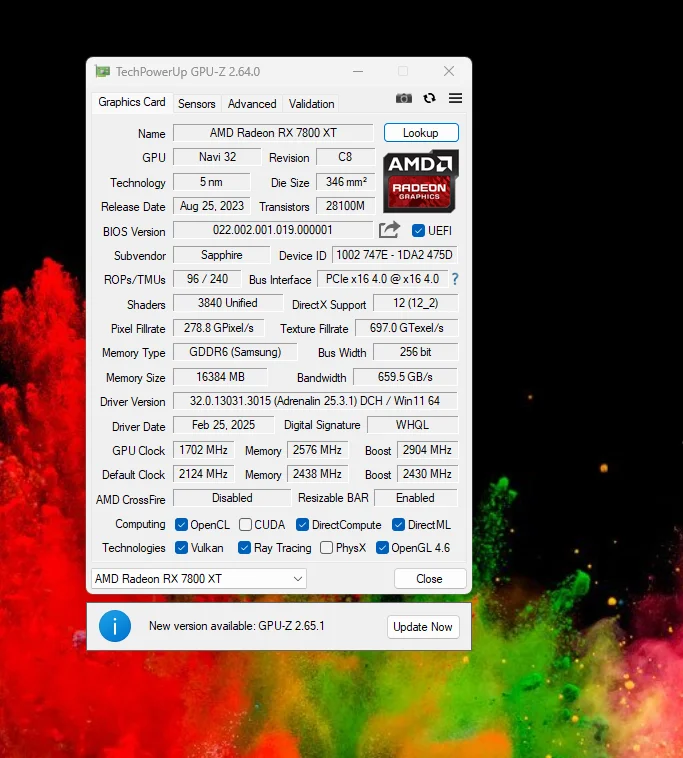Screen dimensions: 683x758
Task: Click the Technology value 5 nm
Action: pyautogui.click(x=211, y=182)
